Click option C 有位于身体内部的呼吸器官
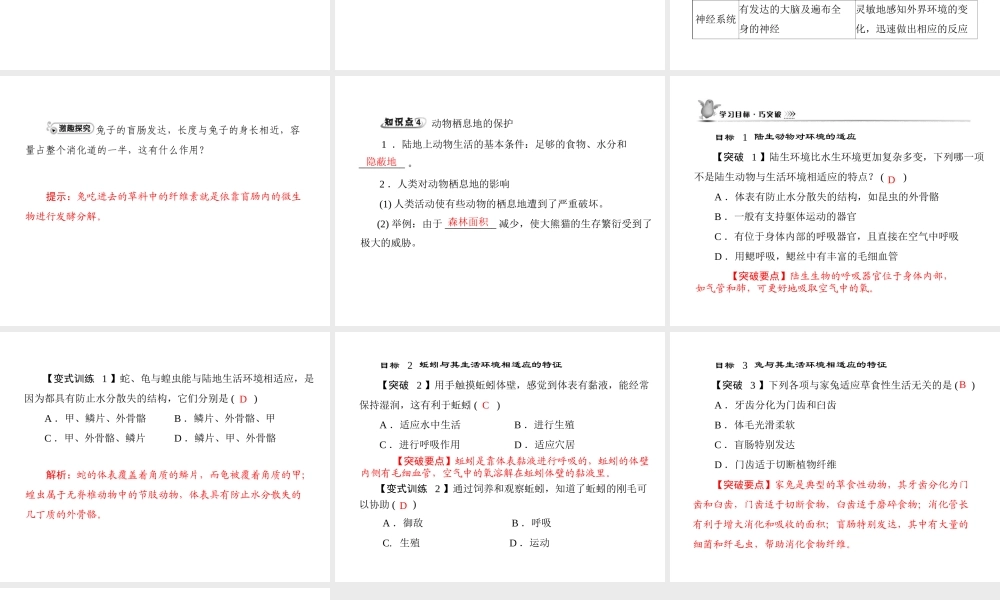The image size is (1000, 600). click(836, 236)
